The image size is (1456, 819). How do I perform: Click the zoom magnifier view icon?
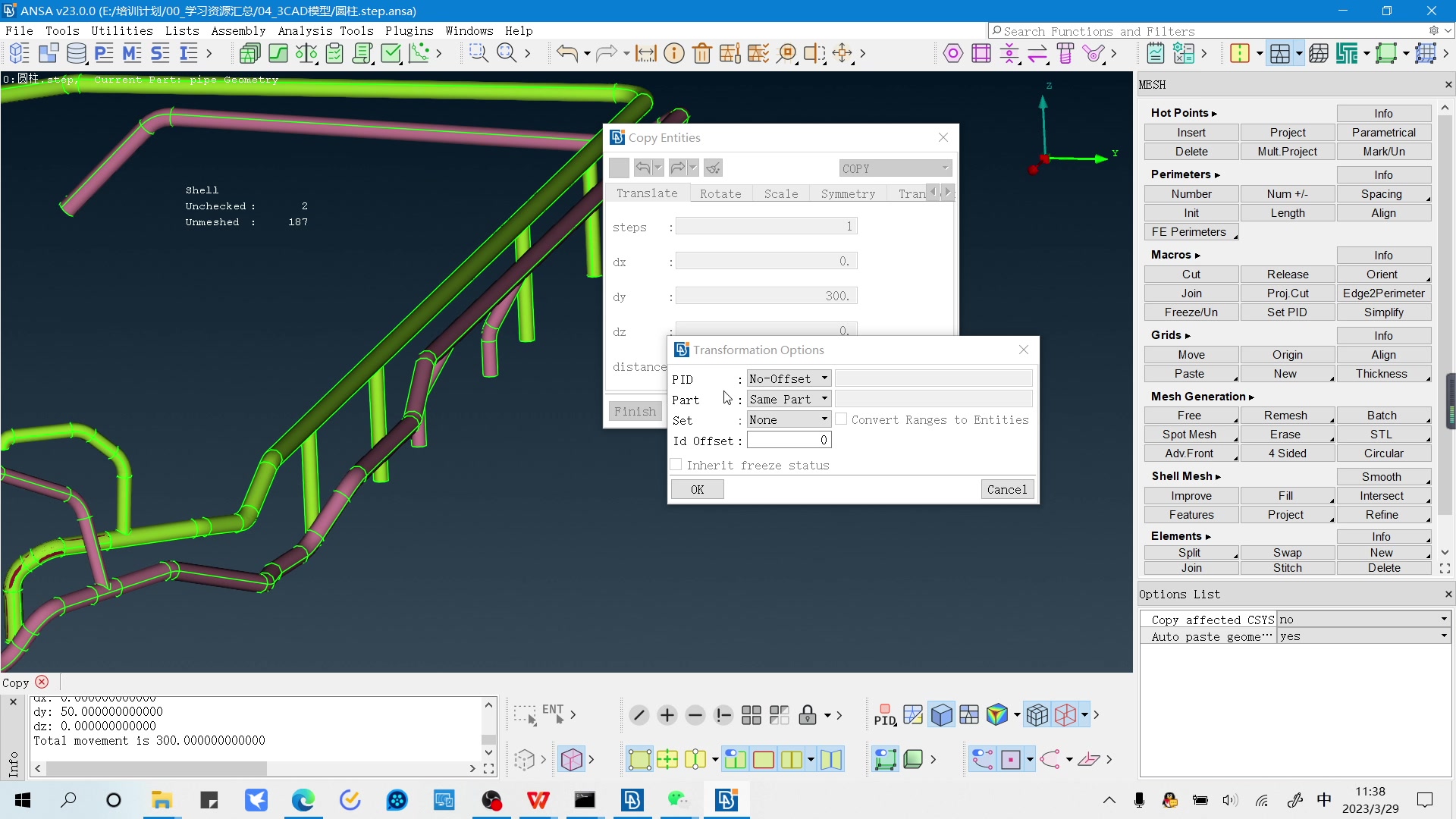coord(507,53)
